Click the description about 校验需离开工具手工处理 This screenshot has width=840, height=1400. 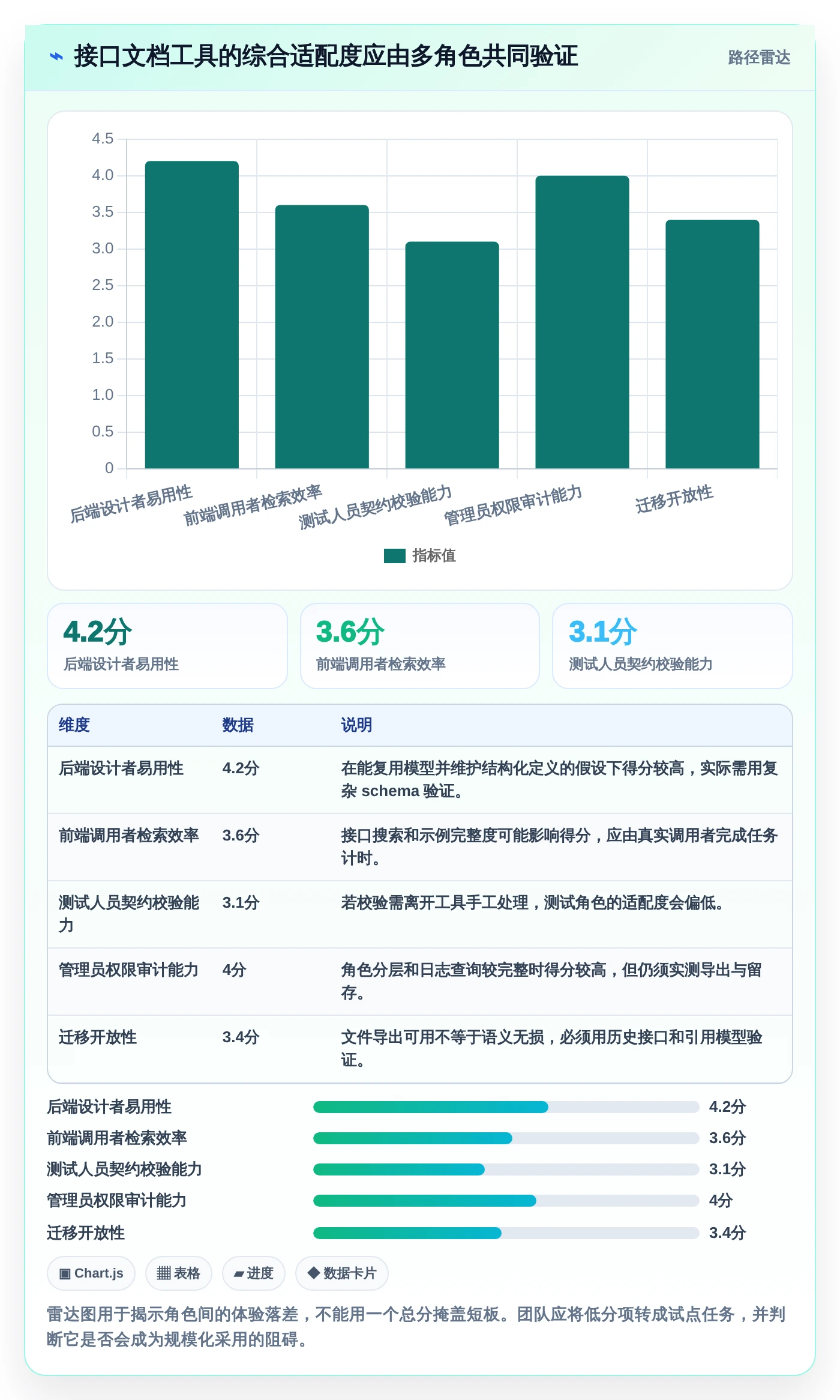click(532, 903)
